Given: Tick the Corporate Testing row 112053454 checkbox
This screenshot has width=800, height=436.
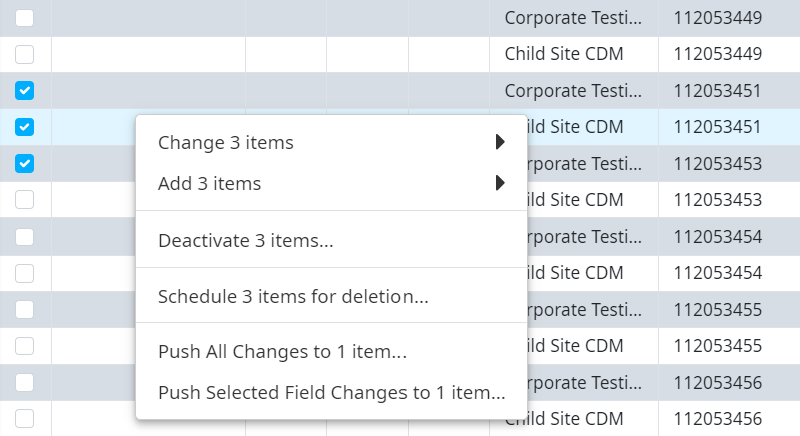Looking at the screenshot, I should point(25,236).
